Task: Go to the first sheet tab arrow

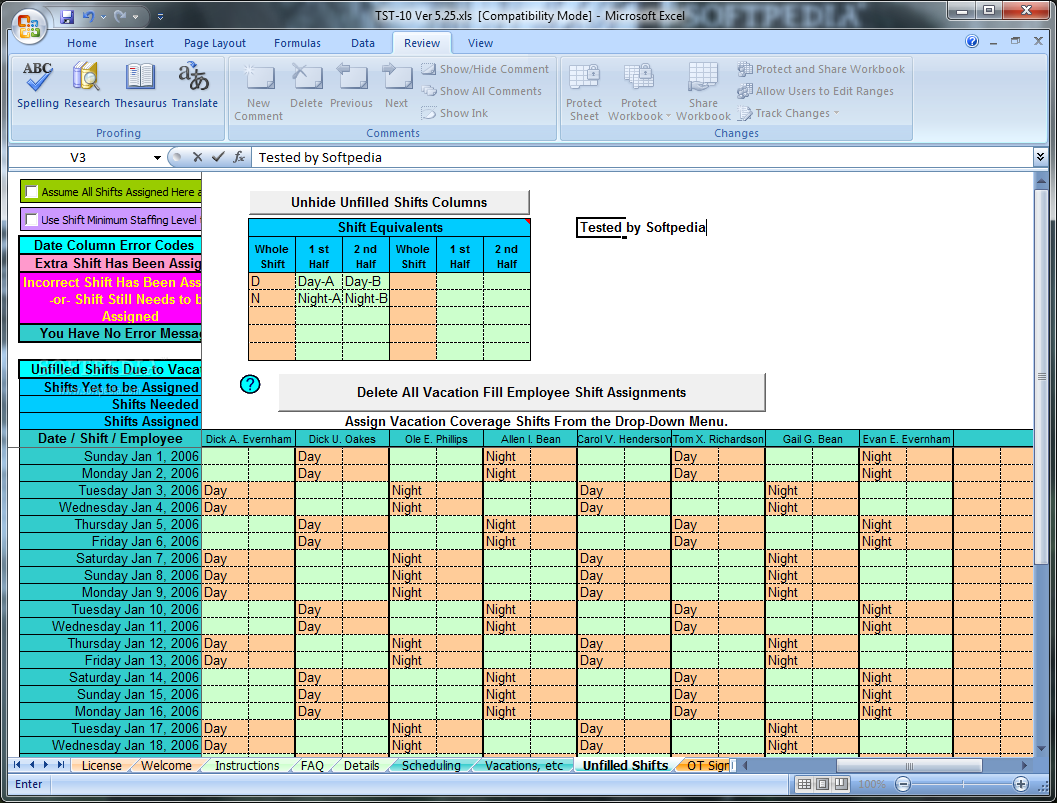Action: coord(17,765)
